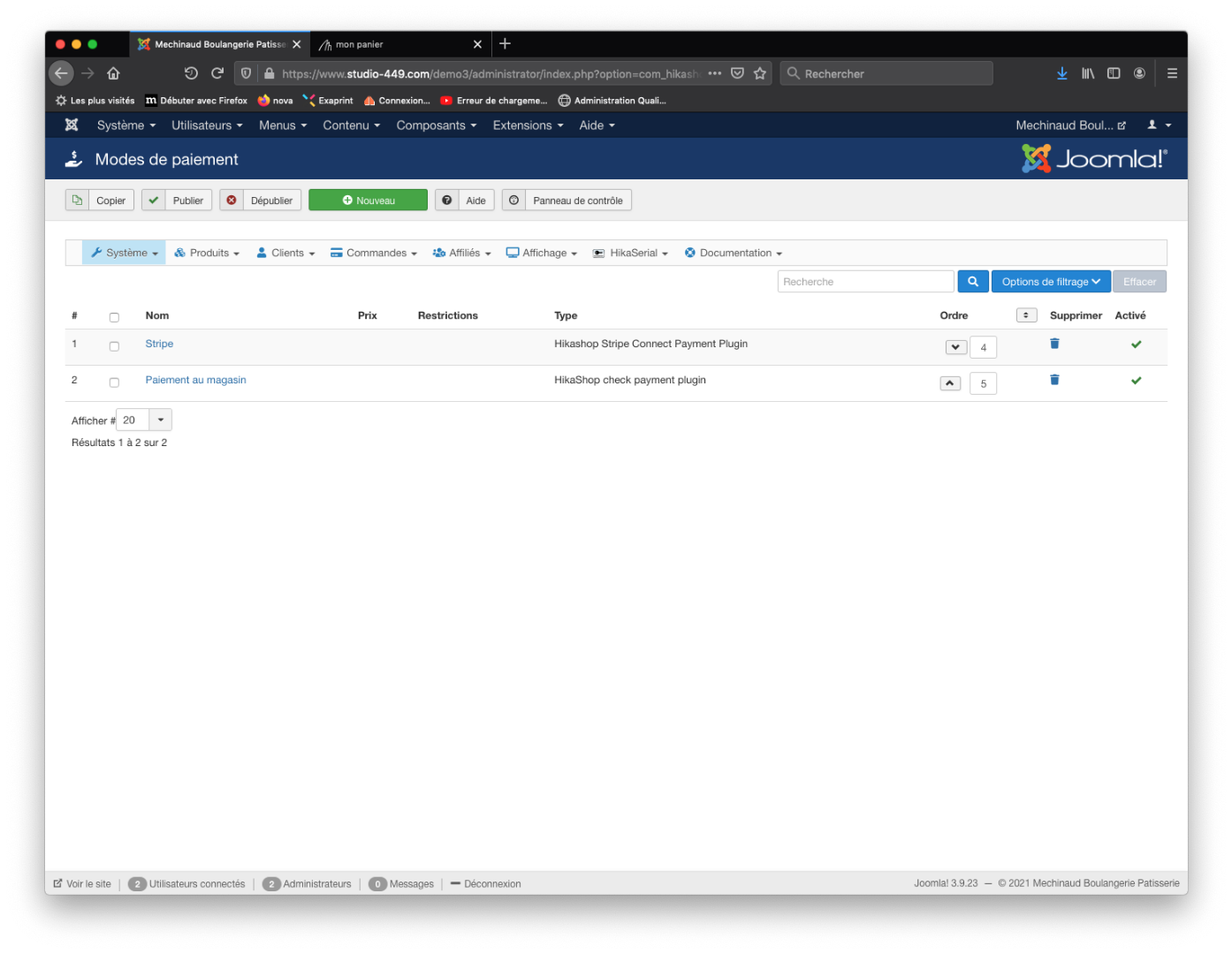Open the Composants menu
This screenshot has width=1232, height=954.
pyautogui.click(x=436, y=125)
